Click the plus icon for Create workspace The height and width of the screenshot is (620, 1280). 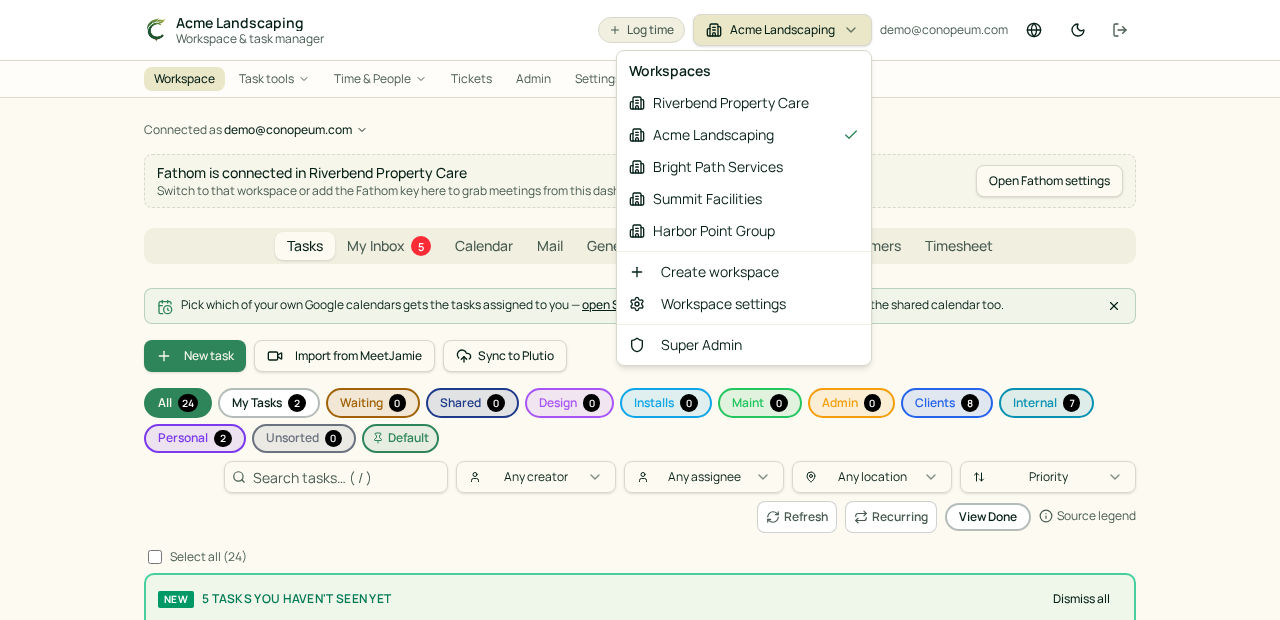pos(637,272)
